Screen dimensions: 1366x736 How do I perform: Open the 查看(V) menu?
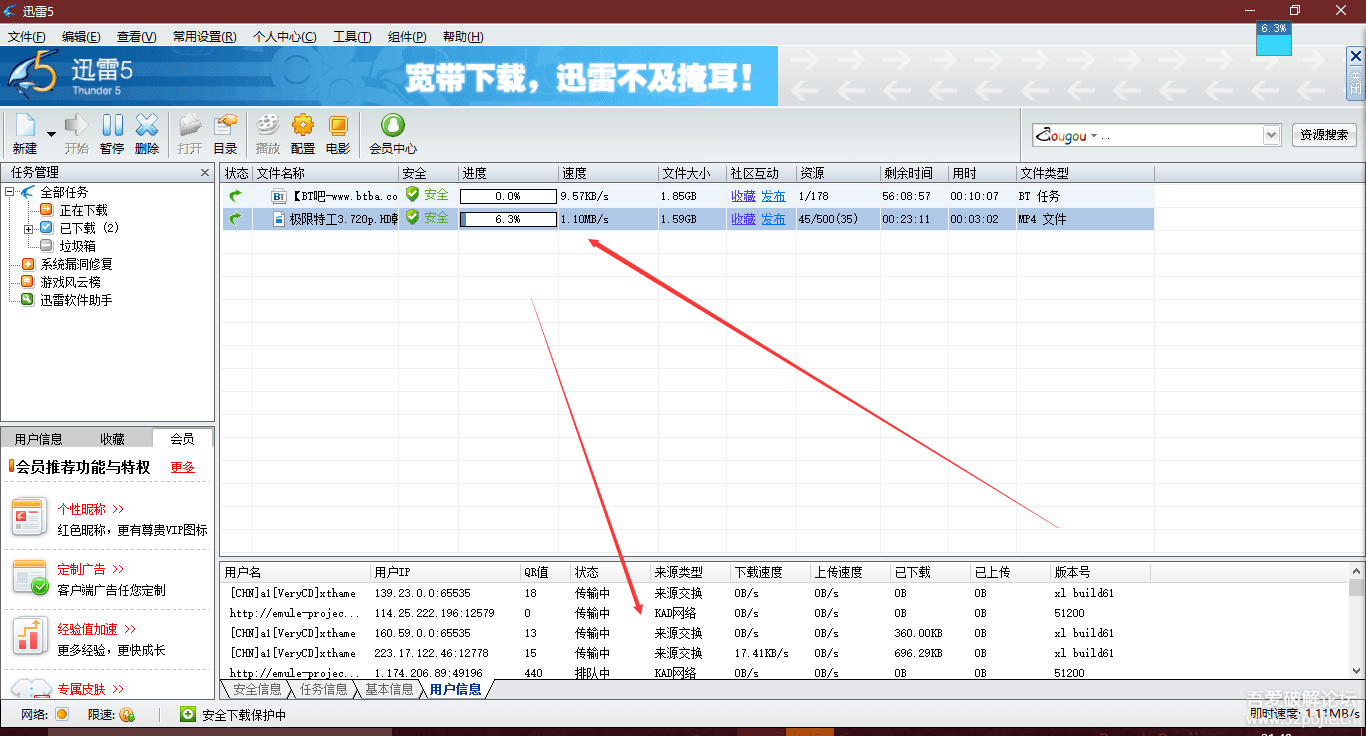136,37
